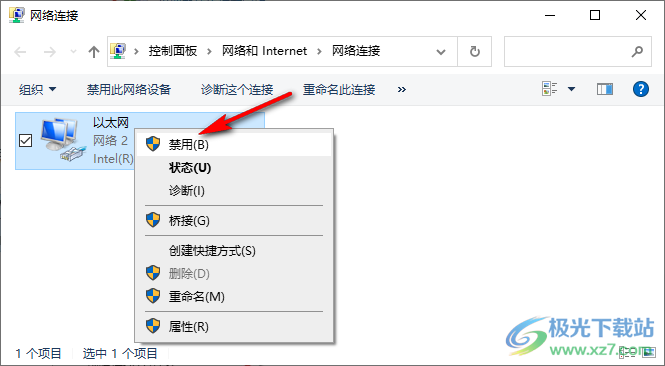Click the address bar network icon
The height and width of the screenshot is (366, 665).
[x=118, y=51]
